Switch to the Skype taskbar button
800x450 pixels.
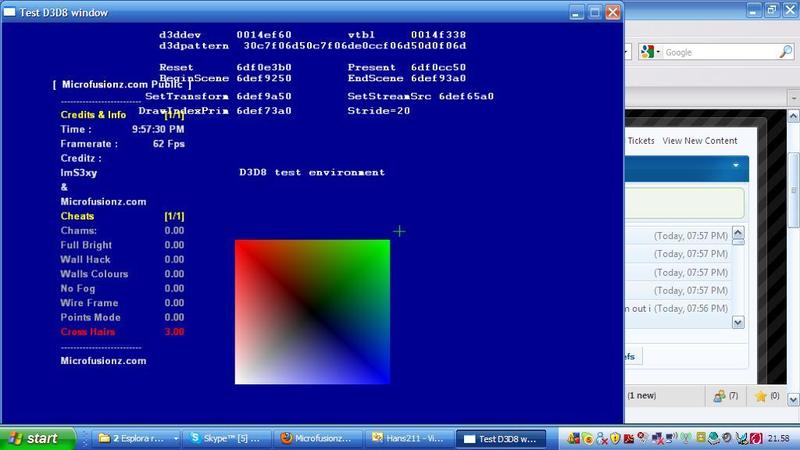pos(227,438)
